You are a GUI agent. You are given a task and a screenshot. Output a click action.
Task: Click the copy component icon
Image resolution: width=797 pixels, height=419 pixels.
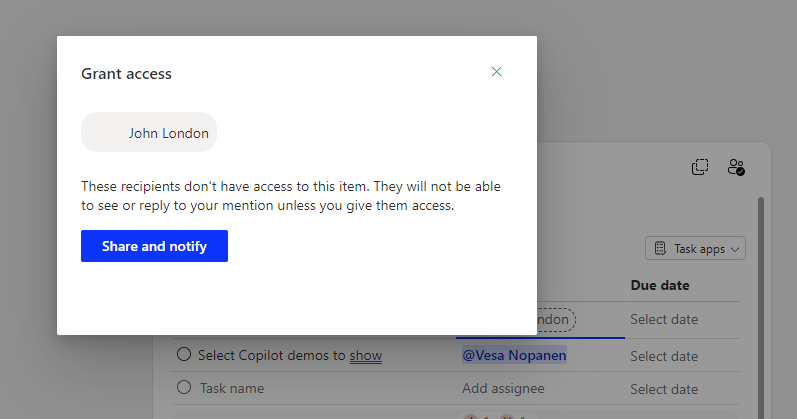[700, 167]
